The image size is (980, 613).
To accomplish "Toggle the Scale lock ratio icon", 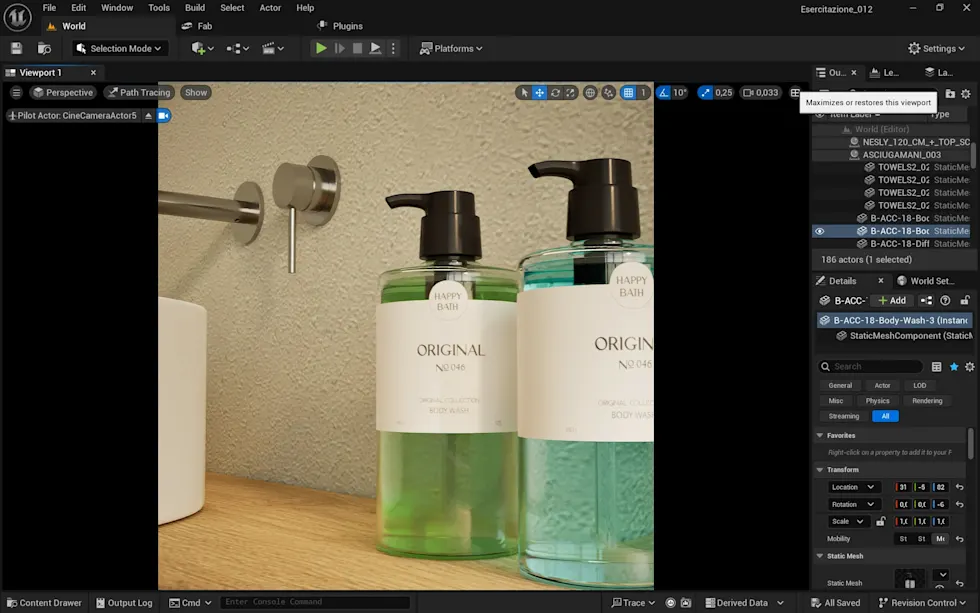I will 881,521.
